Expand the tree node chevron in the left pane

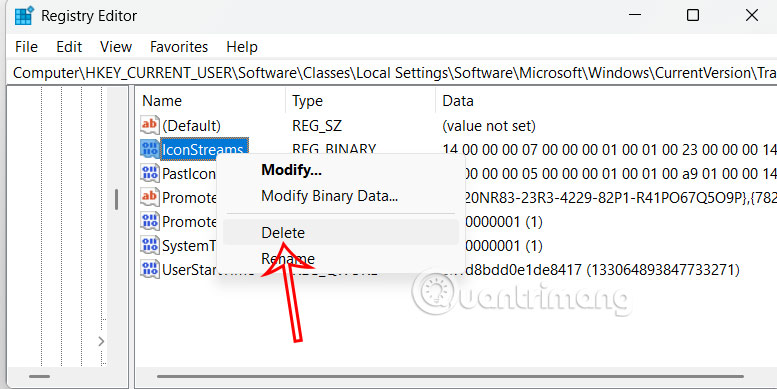(101, 341)
